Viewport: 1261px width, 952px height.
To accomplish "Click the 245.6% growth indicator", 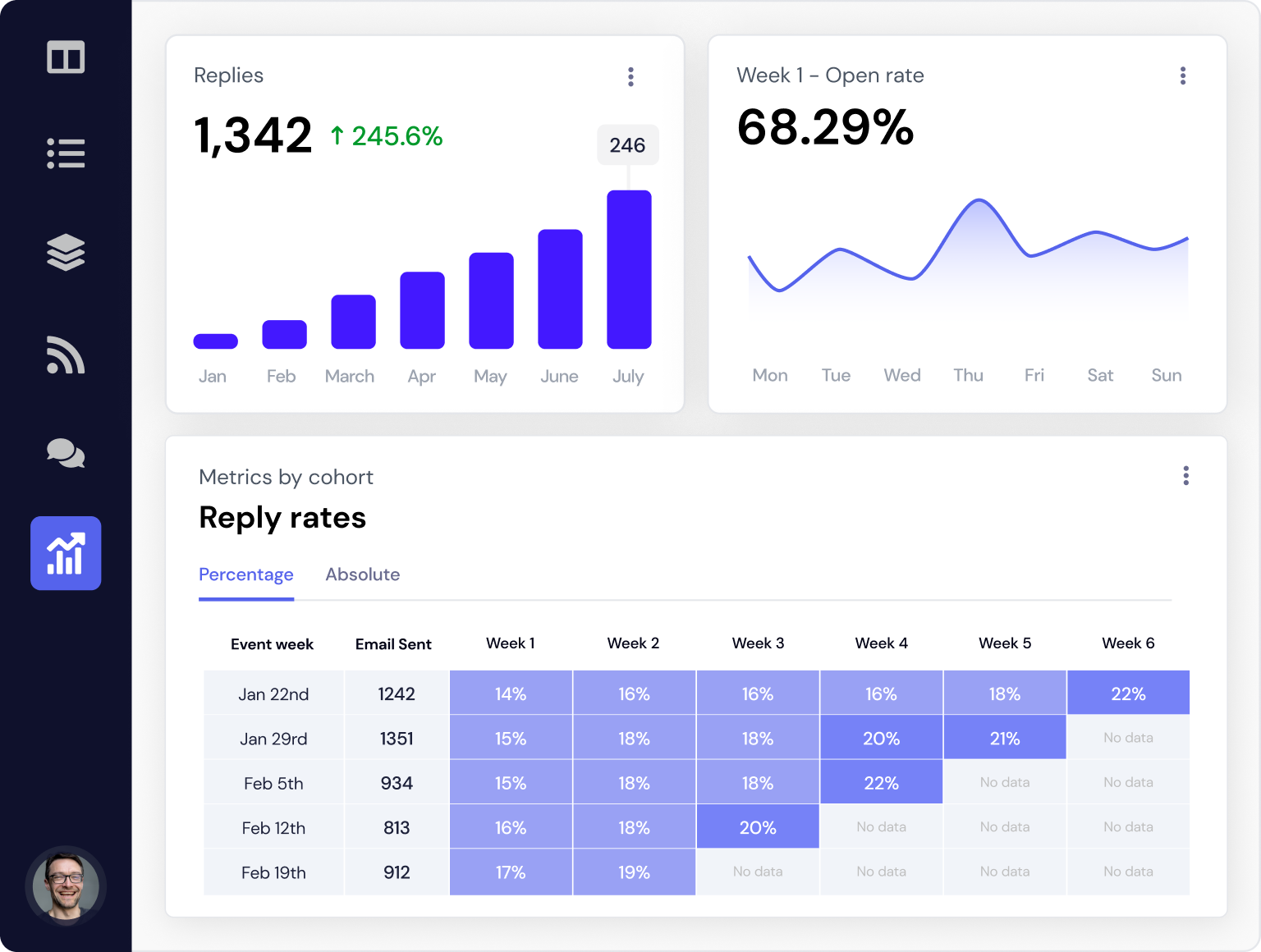I will point(386,135).
